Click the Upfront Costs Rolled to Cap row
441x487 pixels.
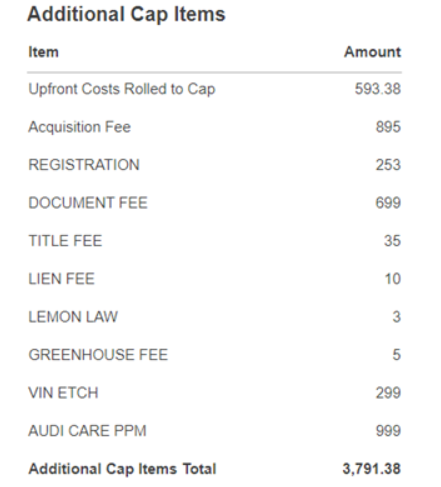(214, 89)
